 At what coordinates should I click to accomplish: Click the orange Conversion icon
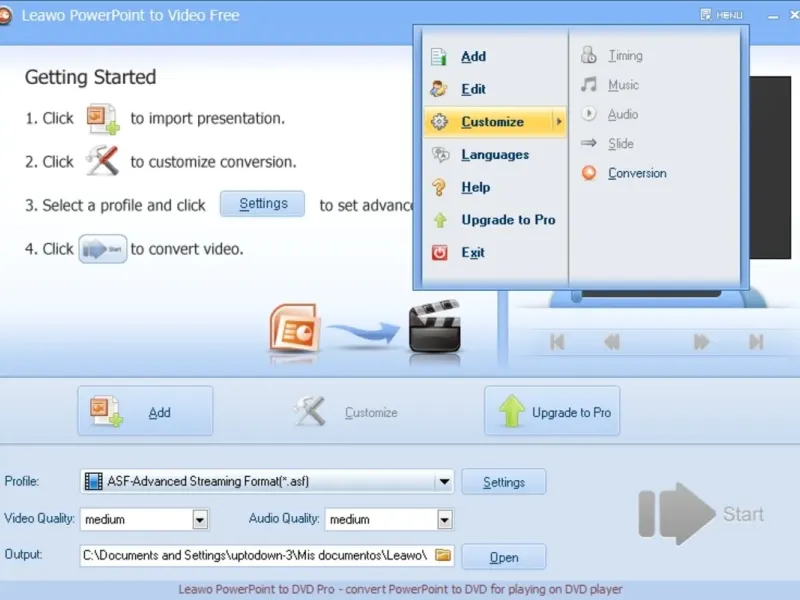point(589,173)
